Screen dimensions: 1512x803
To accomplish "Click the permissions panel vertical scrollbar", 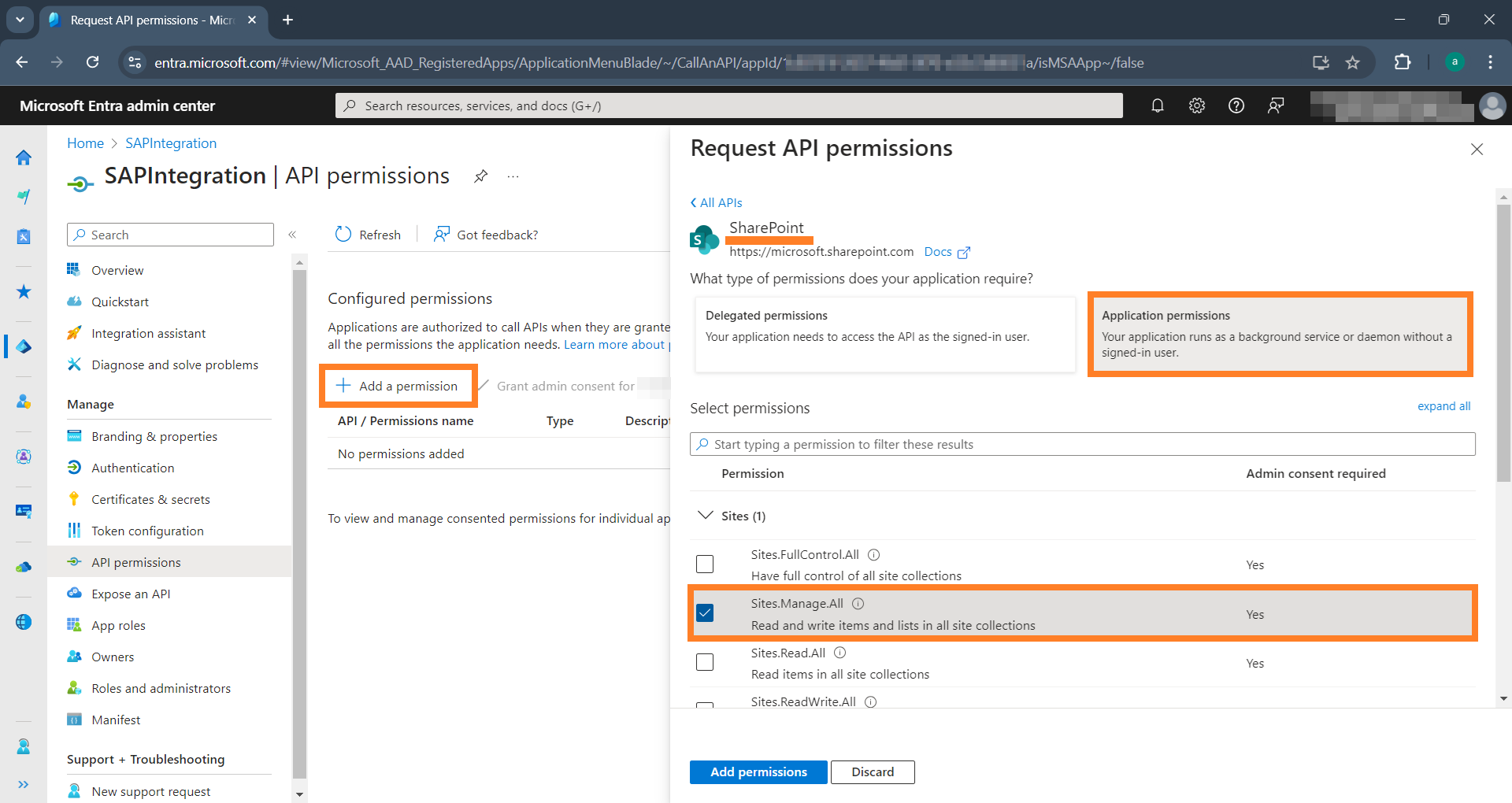I will [x=1503, y=342].
